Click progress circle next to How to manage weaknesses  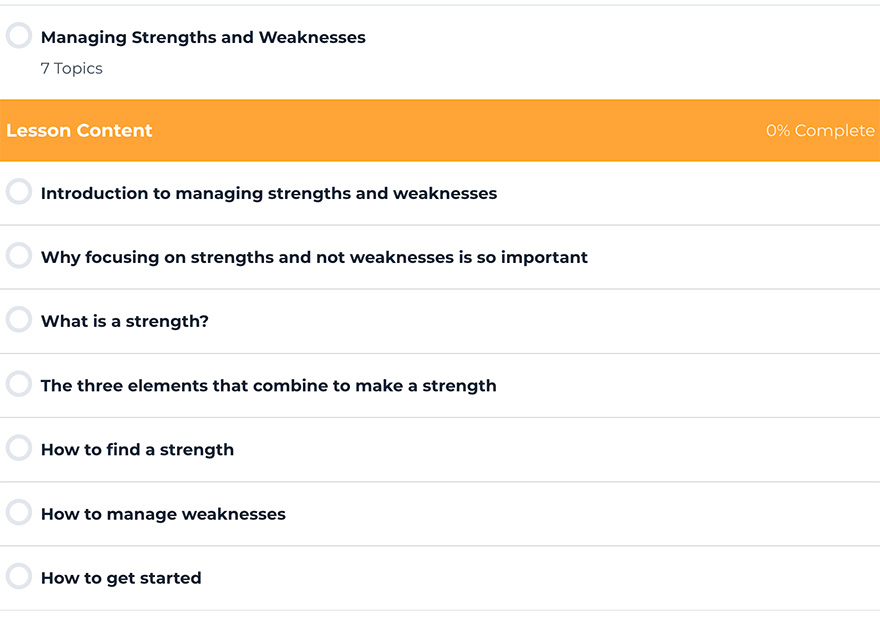tap(19, 512)
